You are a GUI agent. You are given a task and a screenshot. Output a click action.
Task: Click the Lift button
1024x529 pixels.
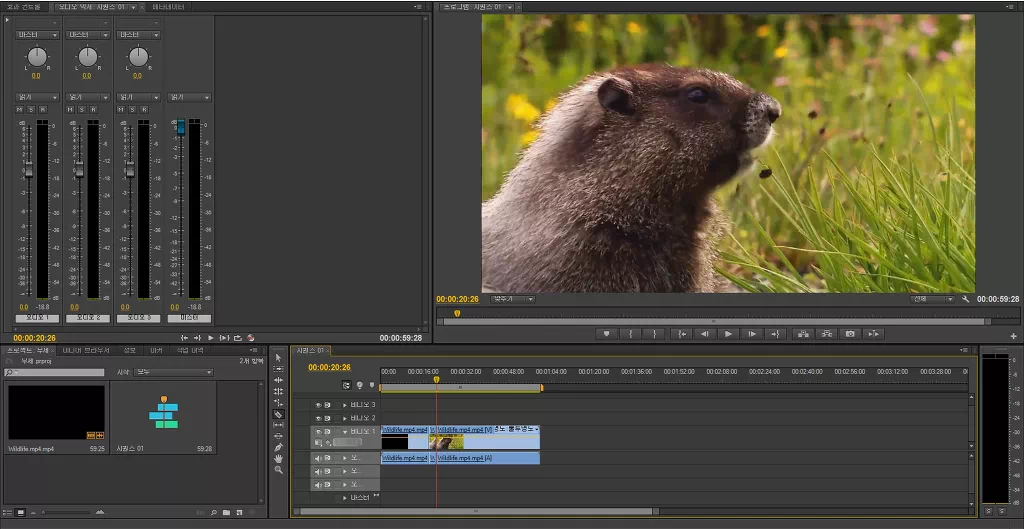[x=803, y=334]
